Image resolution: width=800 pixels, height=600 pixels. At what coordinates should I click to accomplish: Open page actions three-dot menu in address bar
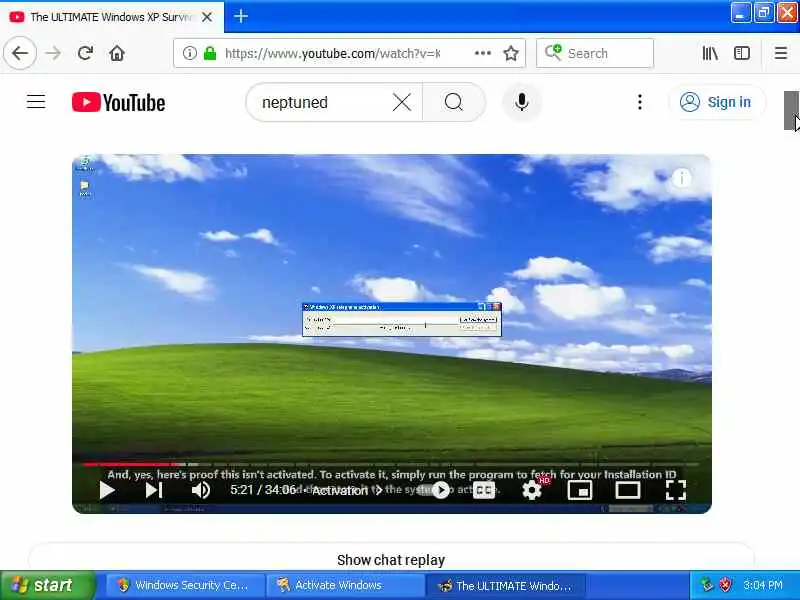pos(483,53)
